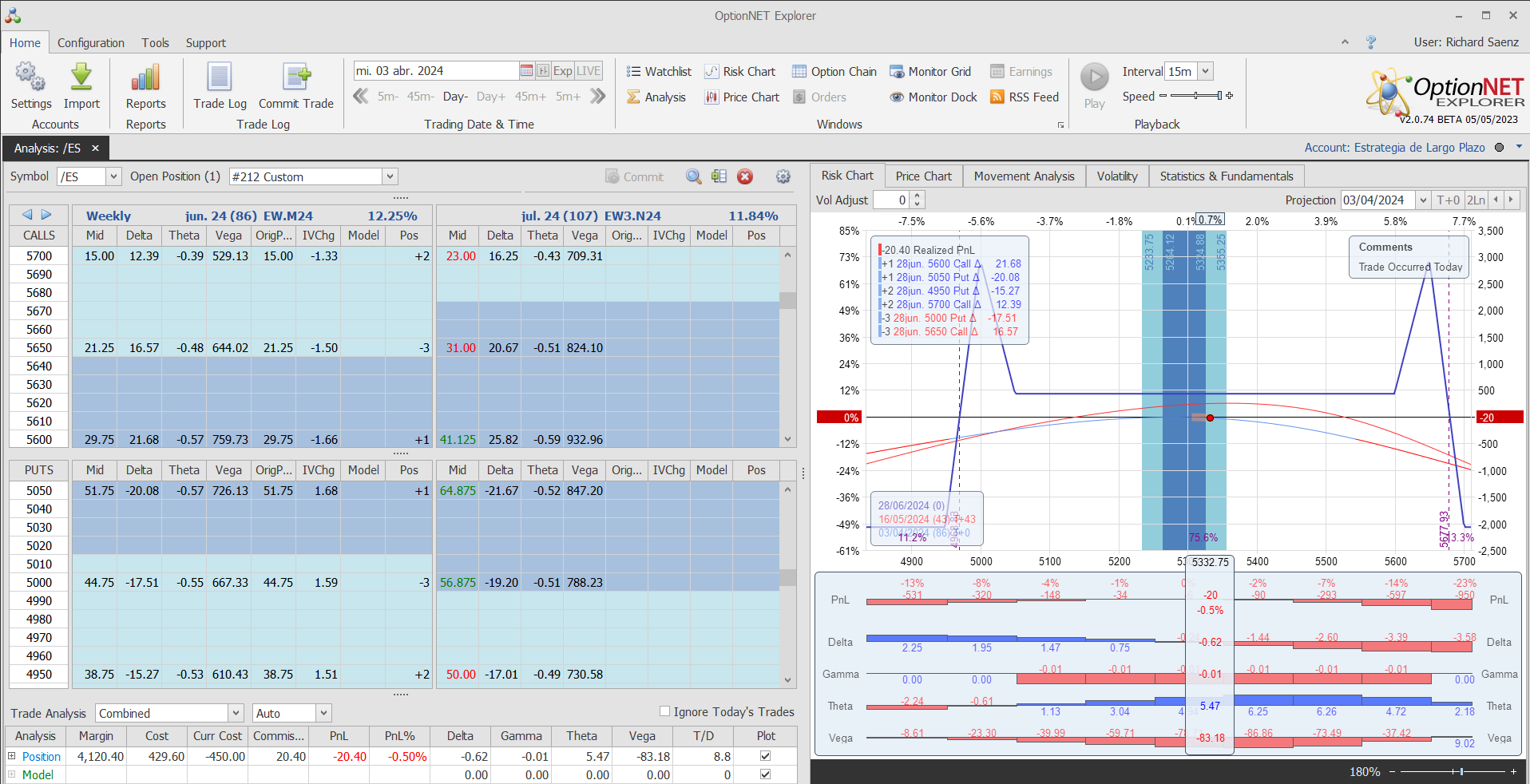Go to previous expiration with left blue arrow
Viewport: 1530px width, 784px height.
coord(27,215)
